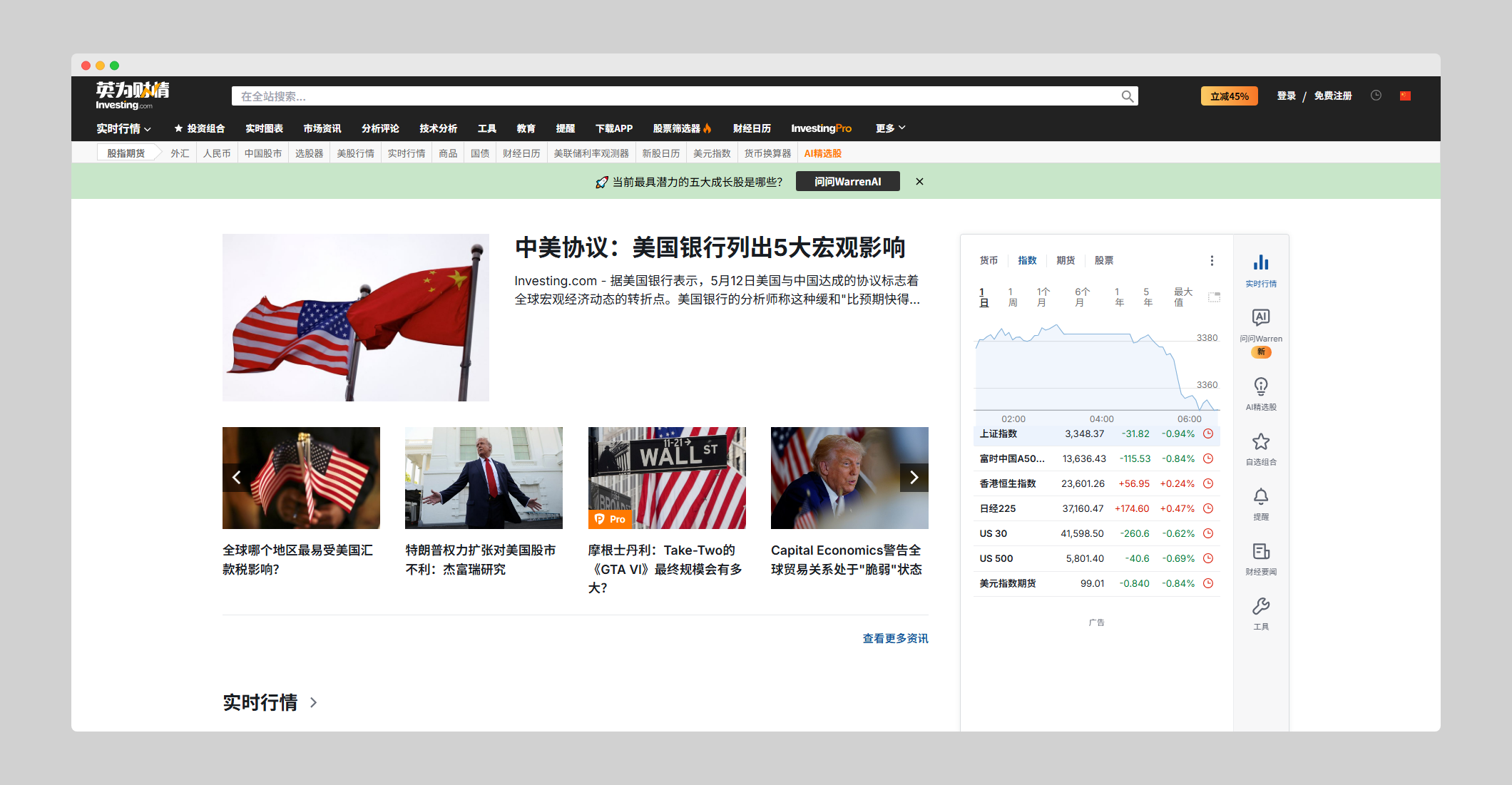
Task: Open the three-dot widget options menu
Action: point(1212,261)
